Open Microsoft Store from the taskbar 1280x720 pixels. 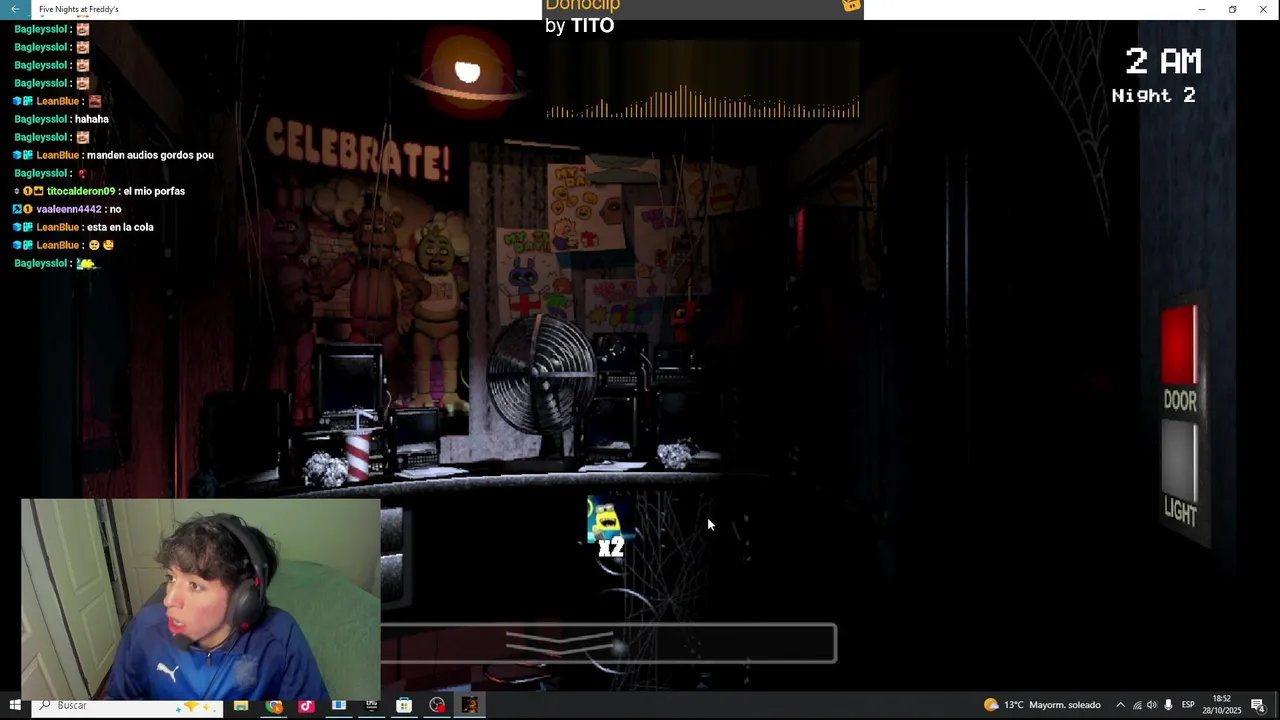404,705
